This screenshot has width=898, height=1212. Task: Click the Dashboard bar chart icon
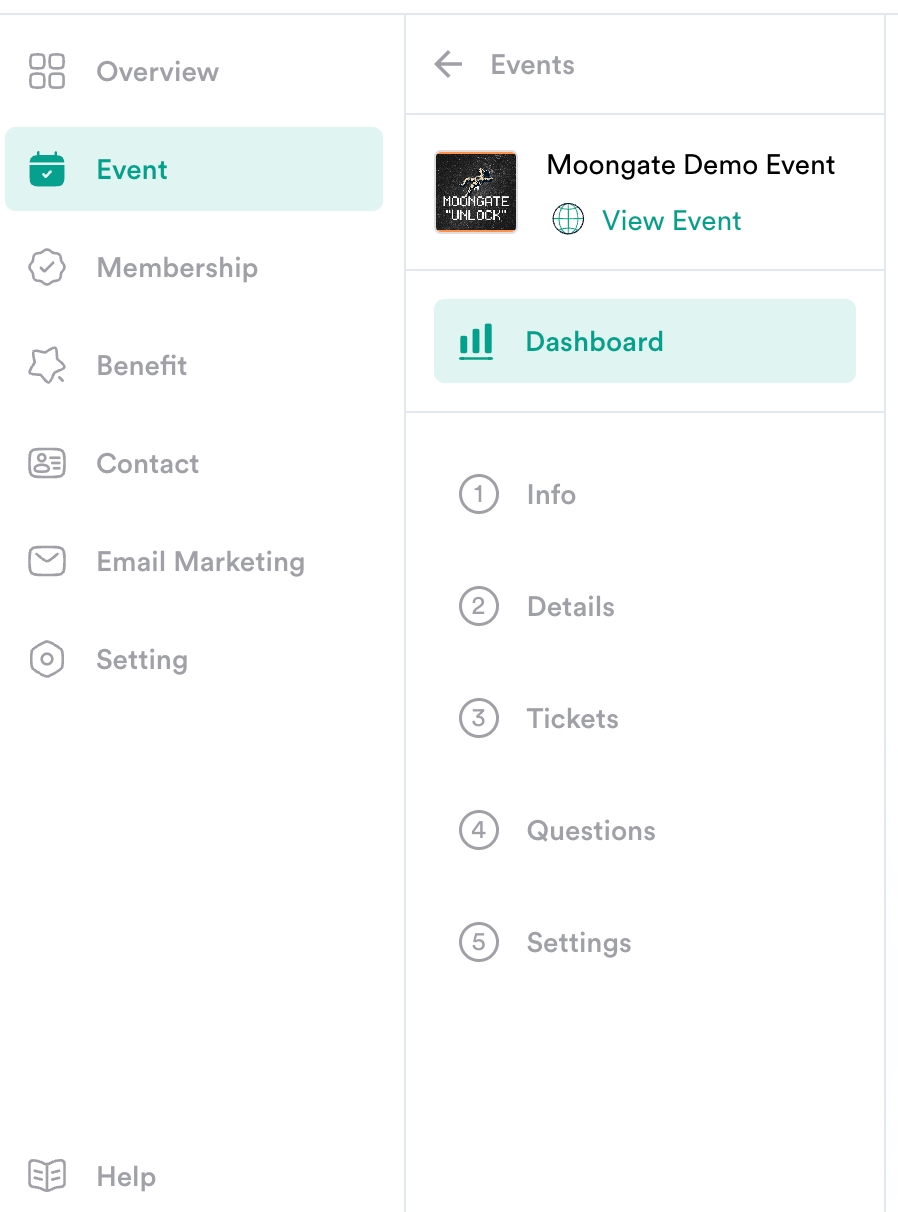pos(476,341)
